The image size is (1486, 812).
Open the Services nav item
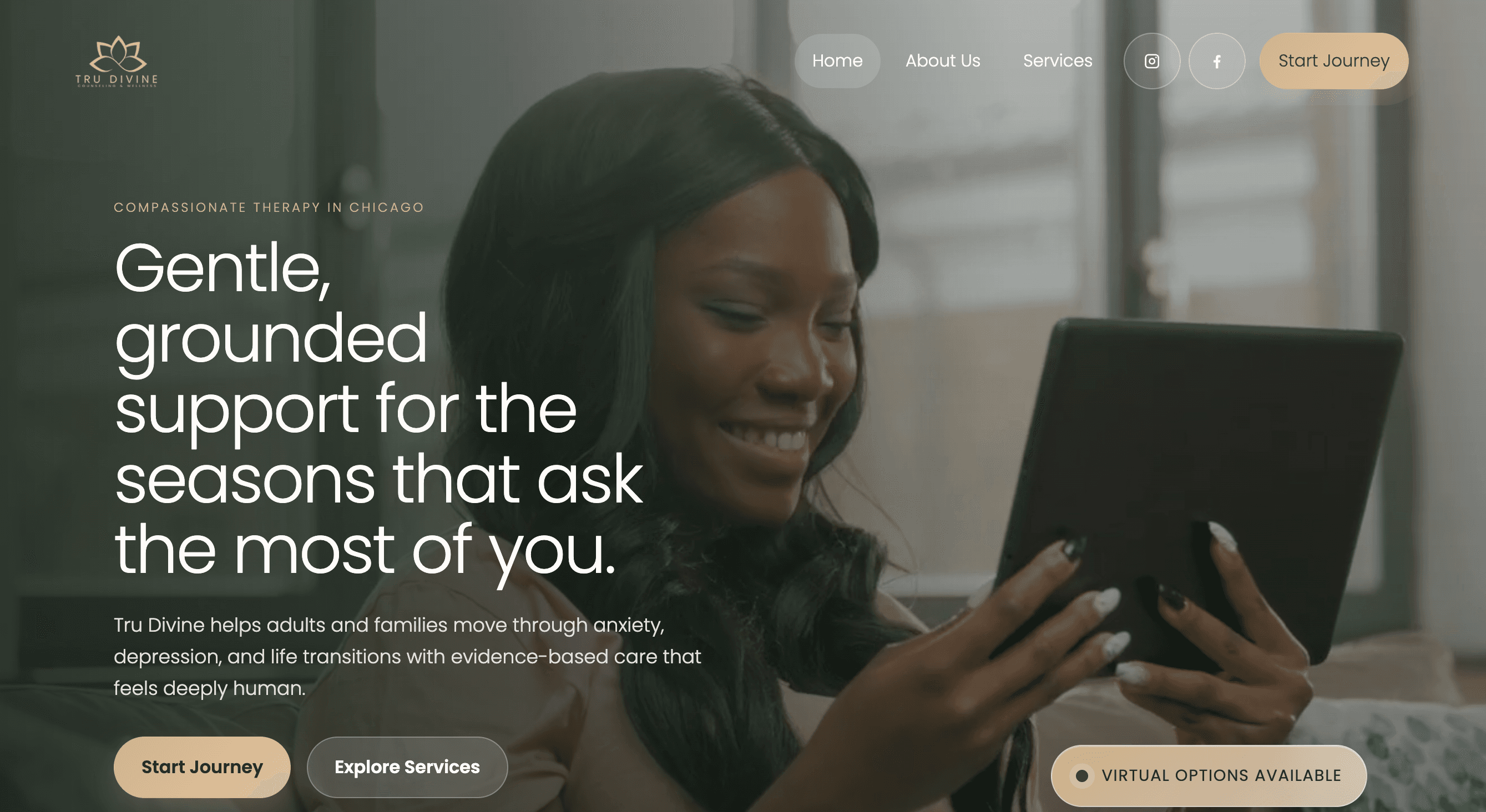1058,61
